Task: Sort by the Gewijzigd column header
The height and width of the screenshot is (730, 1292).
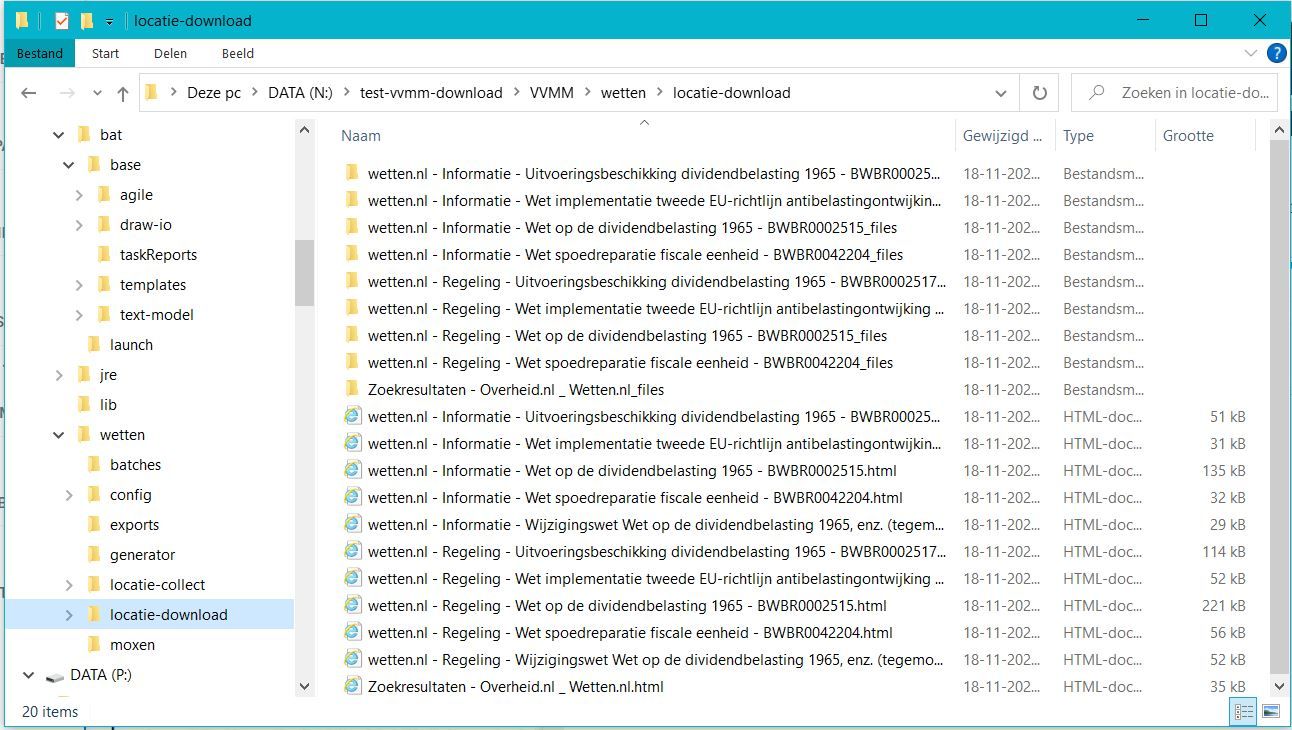Action: pyautogui.click(x=1002, y=136)
